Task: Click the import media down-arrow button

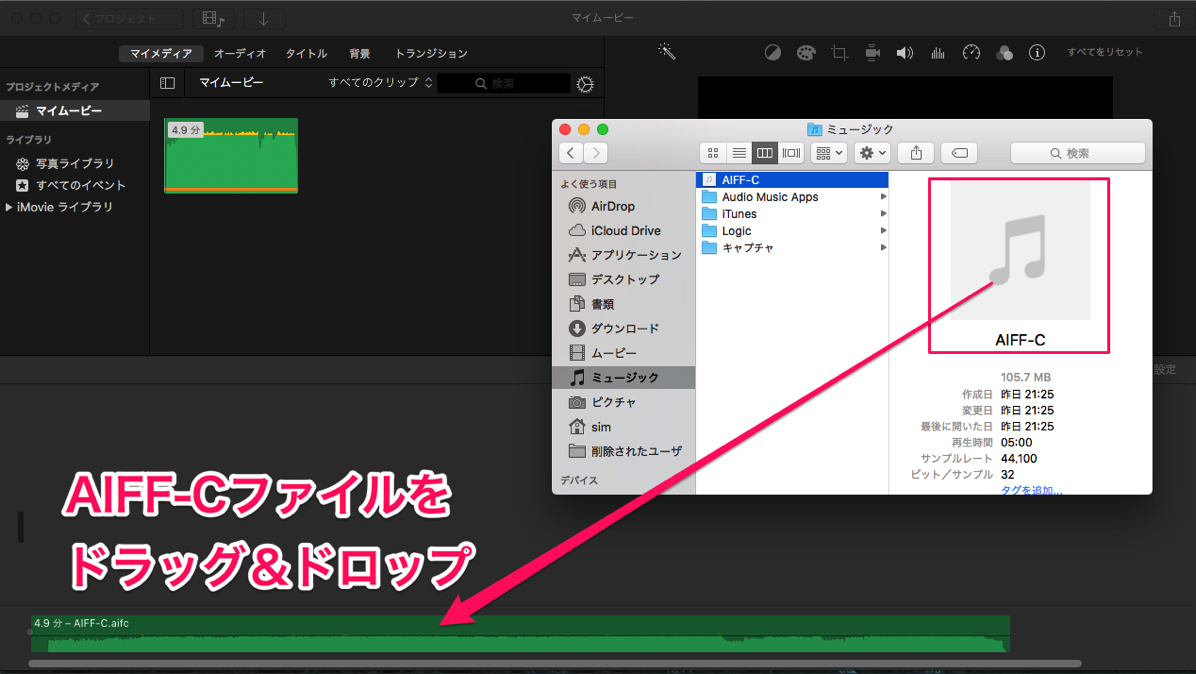Action: pos(264,18)
